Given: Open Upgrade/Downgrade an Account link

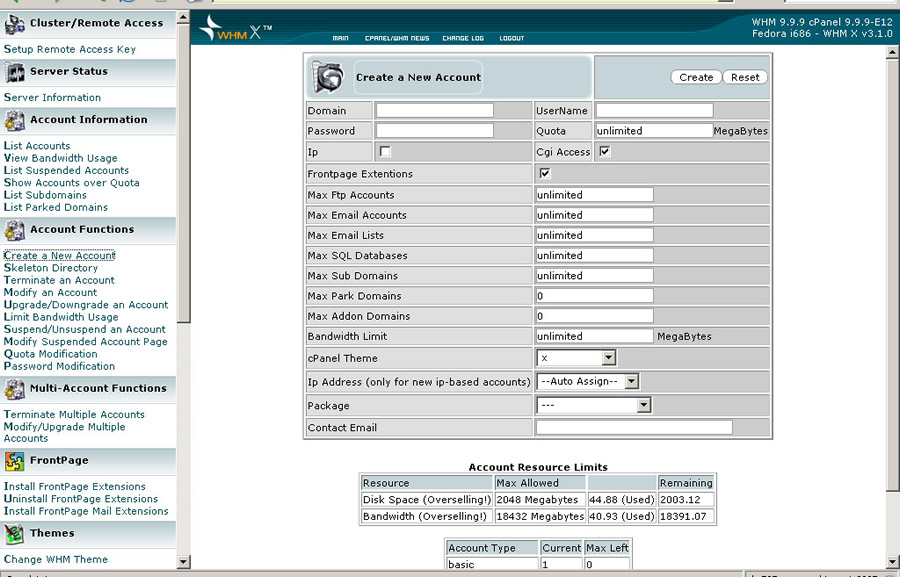Looking at the screenshot, I should pos(86,305).
